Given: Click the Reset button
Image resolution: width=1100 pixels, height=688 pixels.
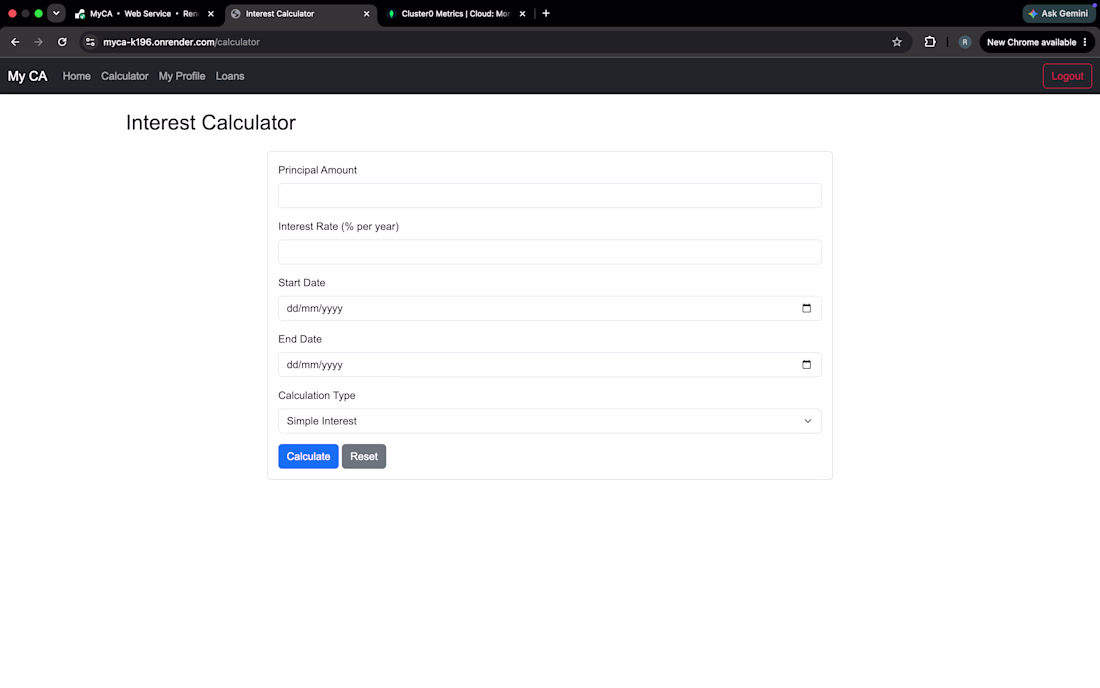Looking at the screenshot, I should click(x=363, y=457).
